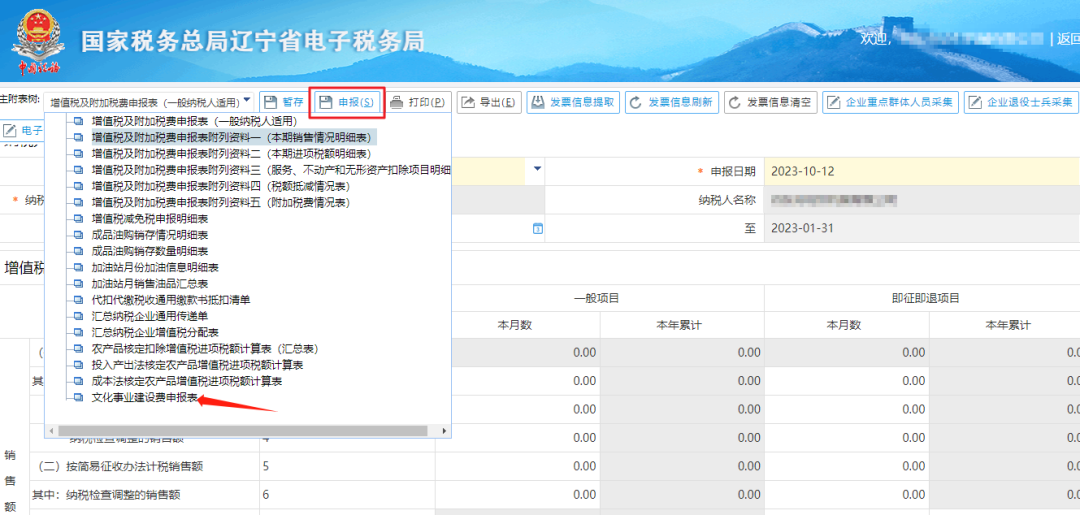Click the 导出(E) export button

point(490,103)
